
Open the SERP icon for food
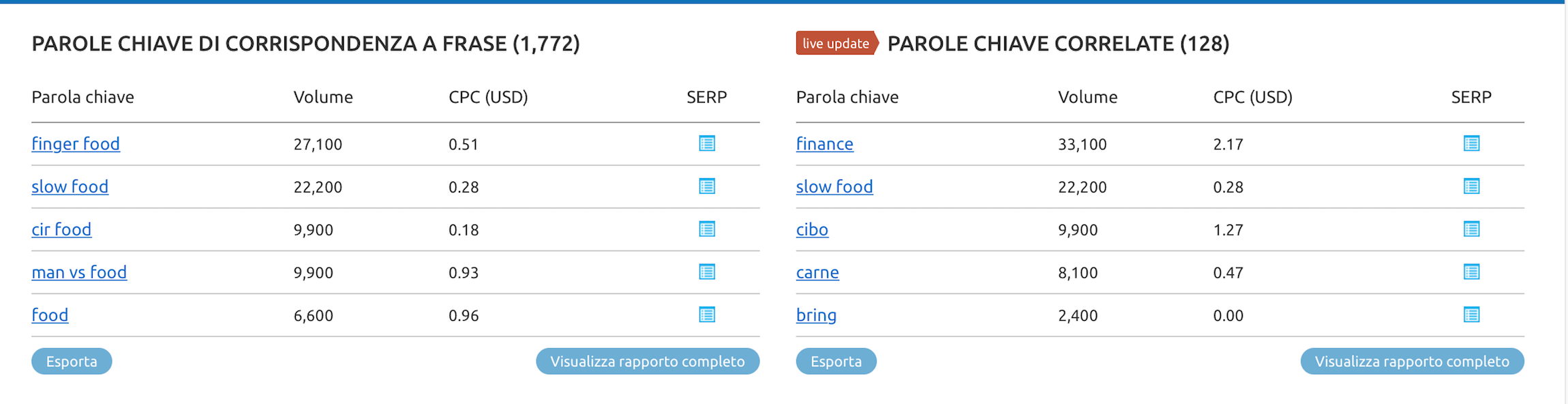pos(707,315)
